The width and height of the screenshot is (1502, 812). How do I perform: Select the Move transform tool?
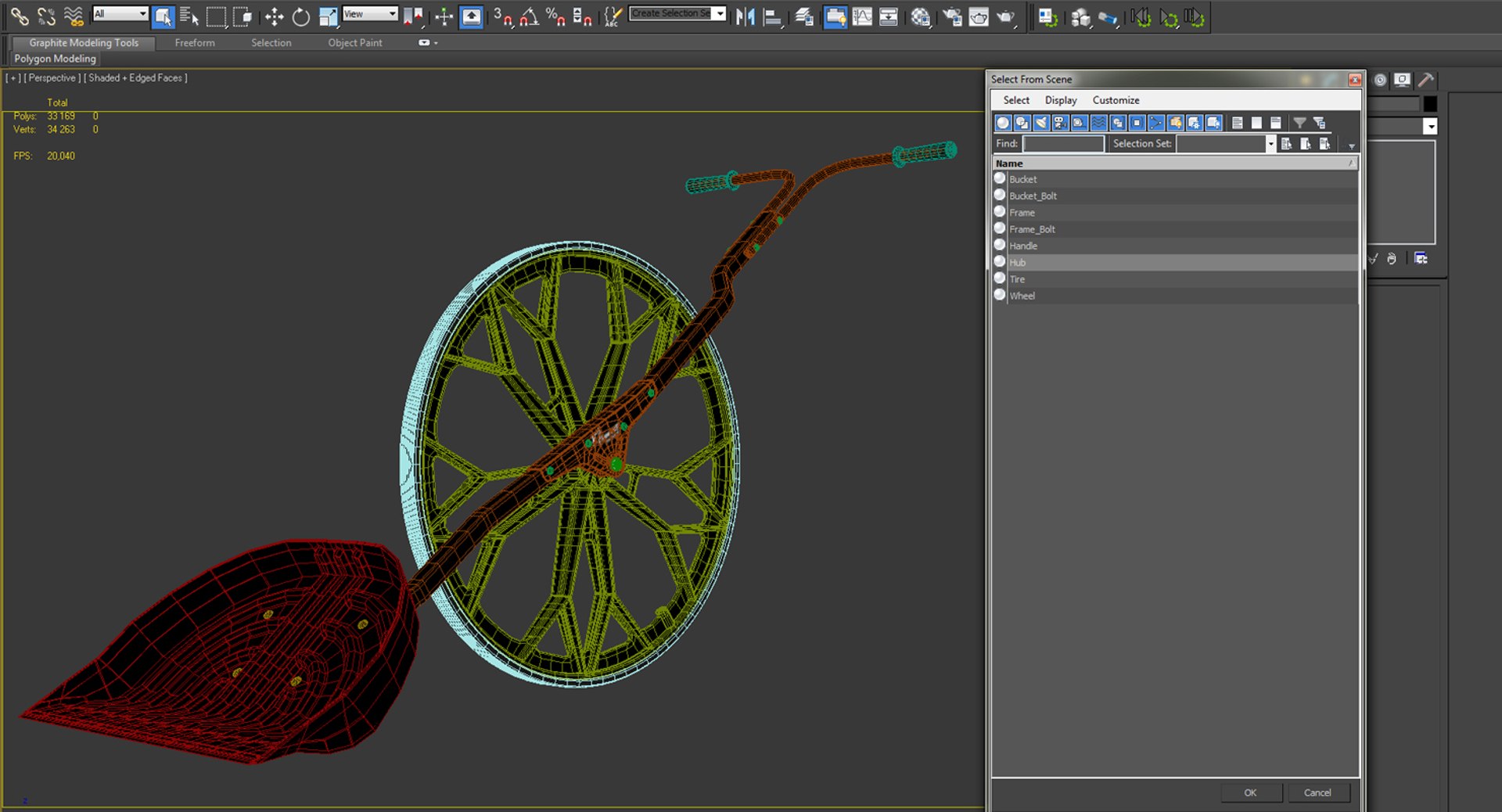tap(274, 16)
